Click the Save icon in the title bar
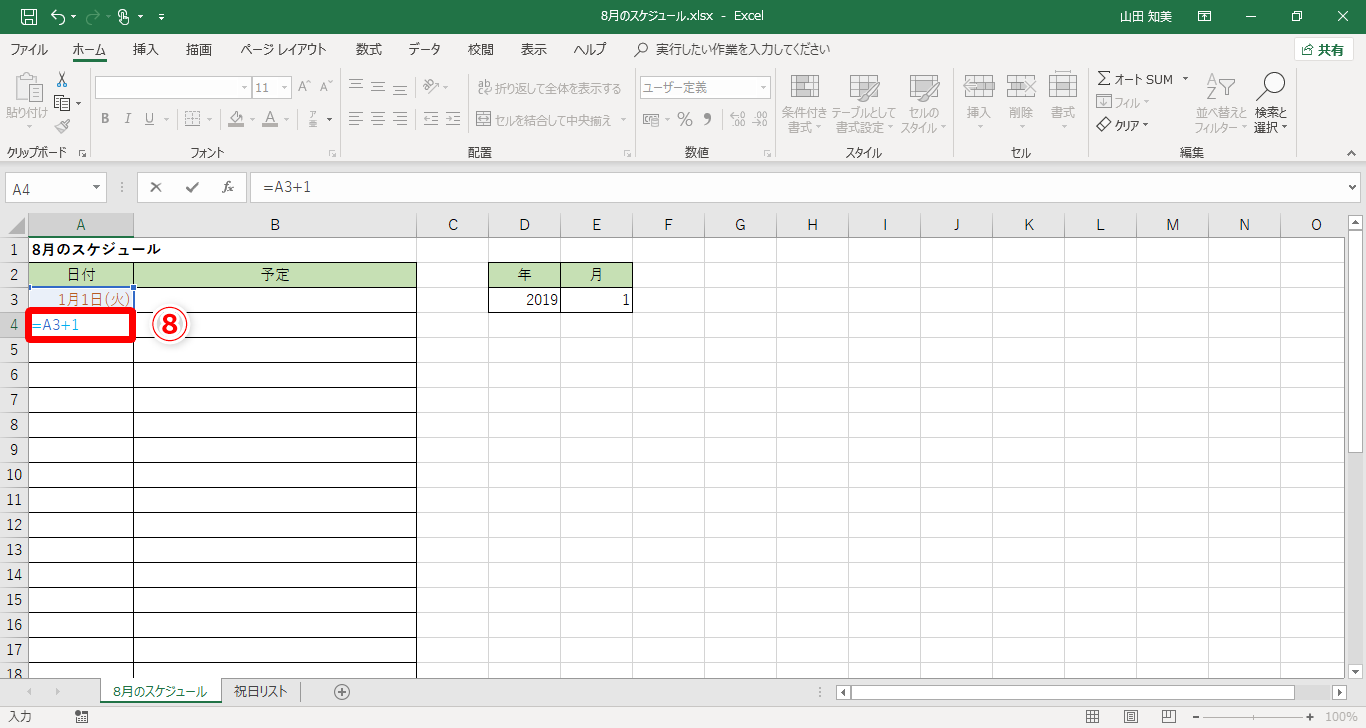Image resolution: width=1366 pixels, height=728 pixels. click(29, 17)
